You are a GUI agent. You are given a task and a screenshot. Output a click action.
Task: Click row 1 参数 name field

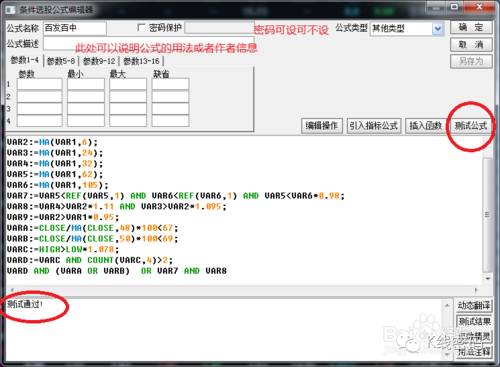(40, 84)
